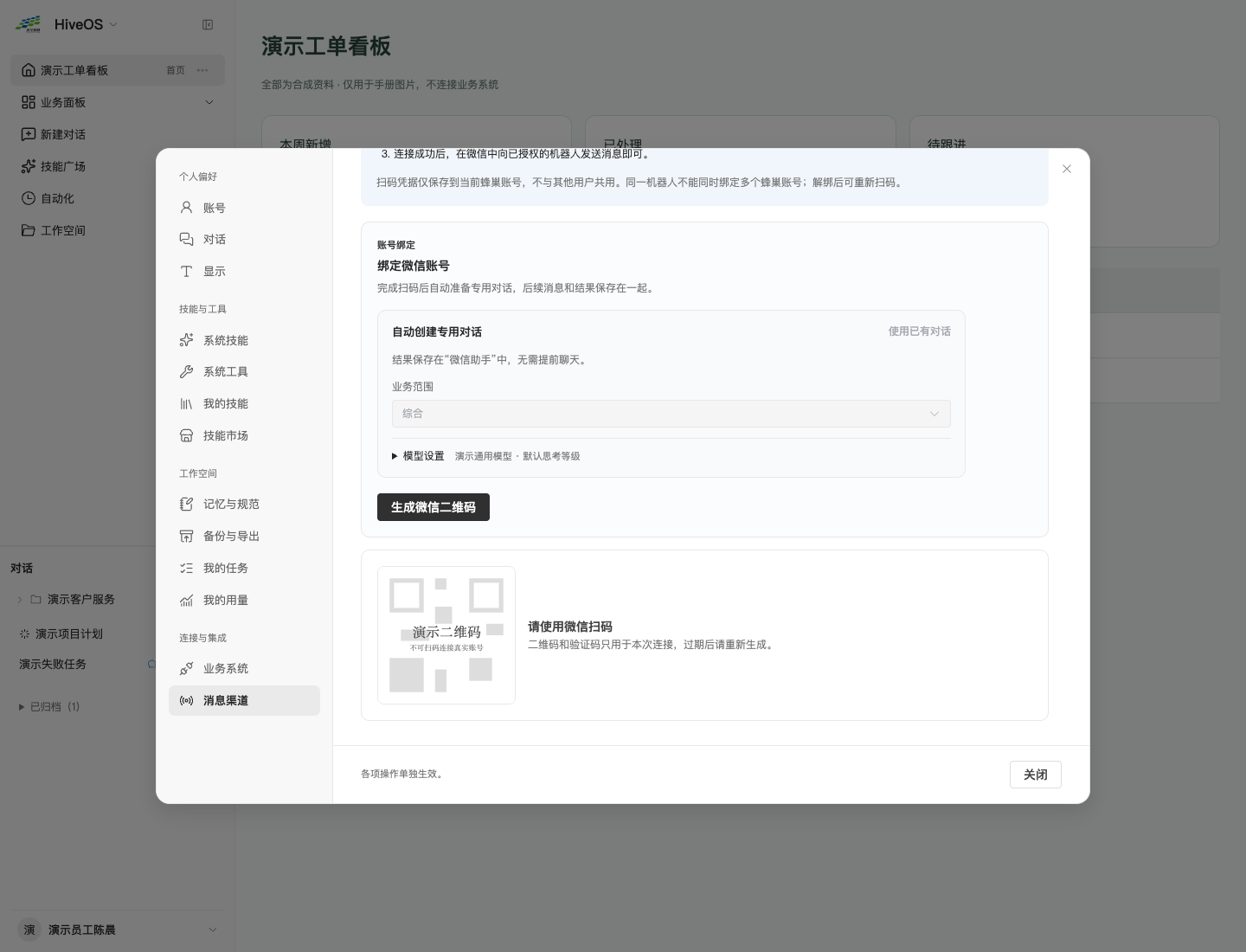This screenshot has height=952, width=1246.
Task: Click the broadcast icon for 消息渠道
Action: [186, 700]
